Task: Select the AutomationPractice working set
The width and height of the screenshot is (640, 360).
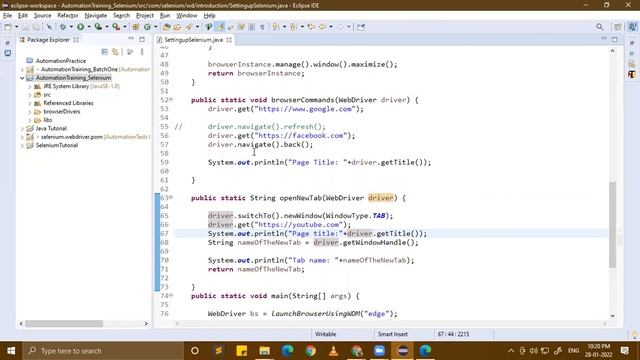Action: click(x=60, y=61)
